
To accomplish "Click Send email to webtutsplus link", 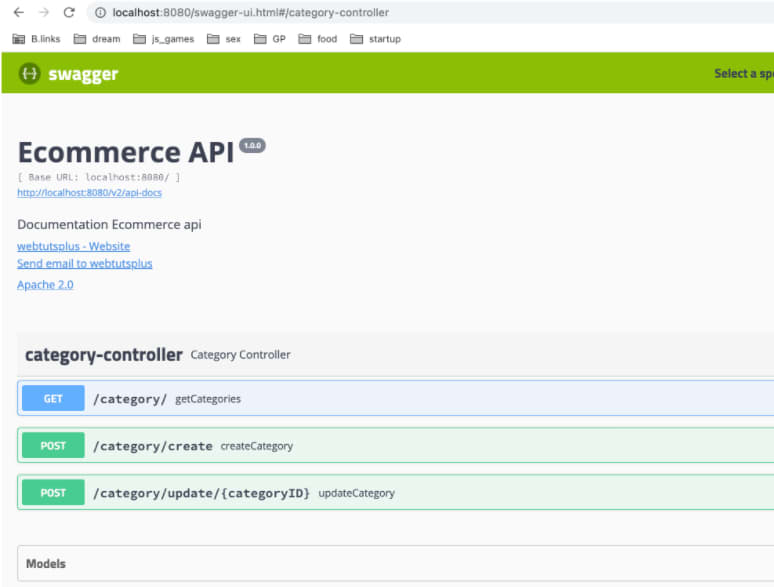I will tap(84, 264).
